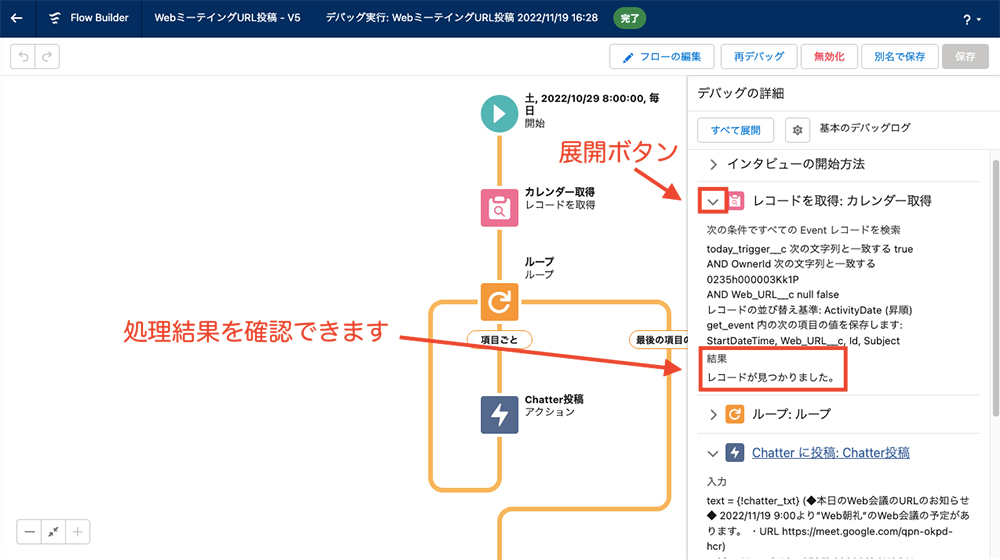
Task: Select the blue Chatter投稿 action element
Action: point(499,415)
